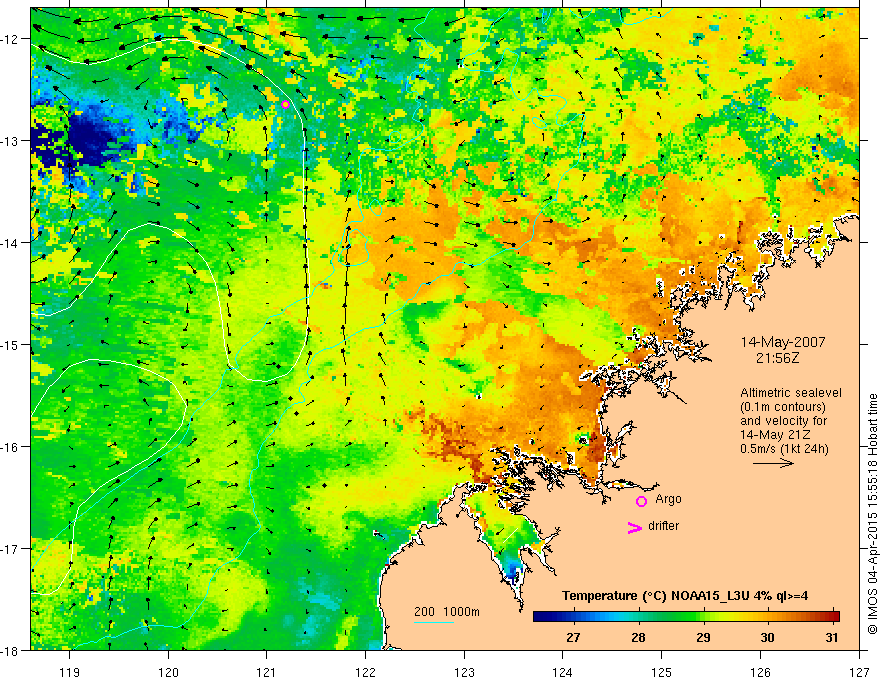Click the 21:56Z time label
Viewport: 880px width, 680px height.
[777, 358]
